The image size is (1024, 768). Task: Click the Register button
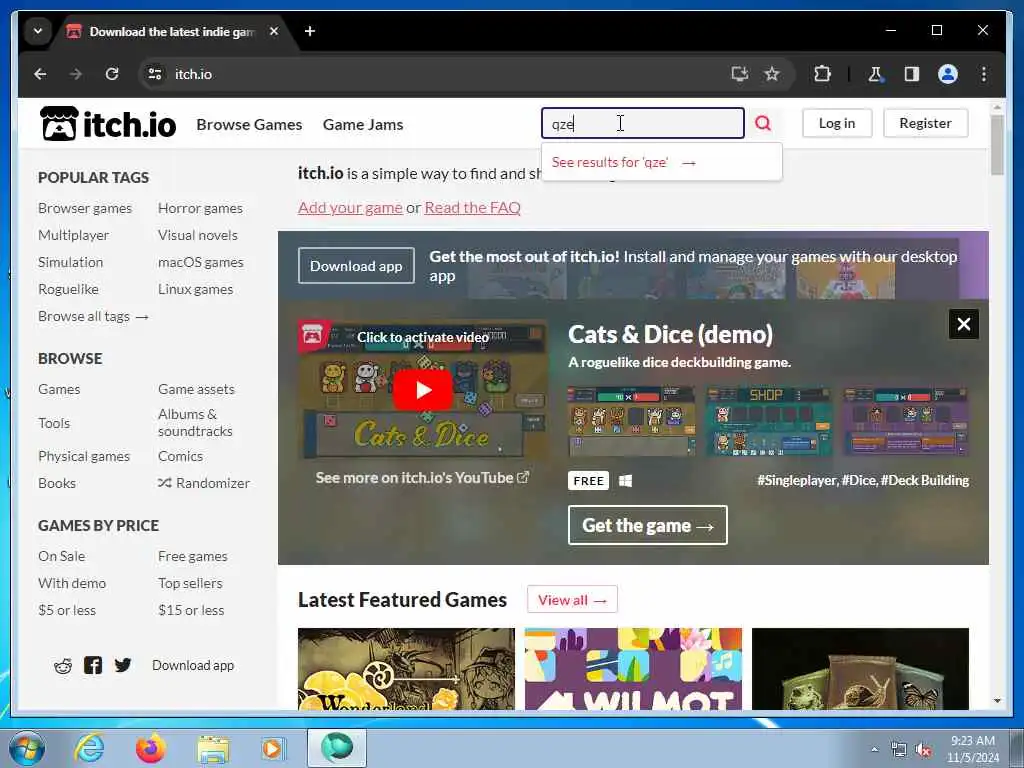925,123
